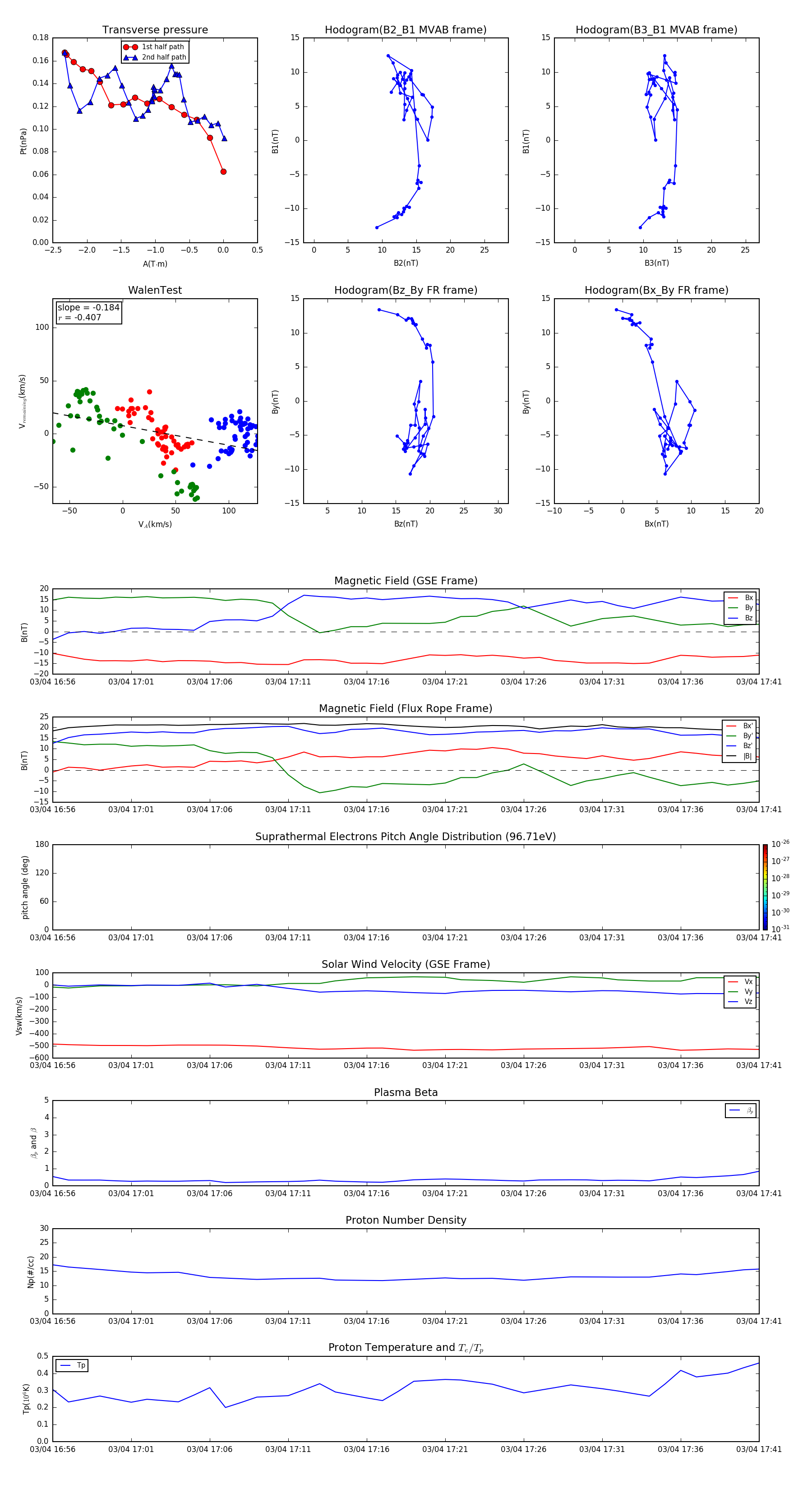This screenshot has height=1489, width=812.
Task: Click the "Transverse pressure" plot title
Action: (155, 30)
